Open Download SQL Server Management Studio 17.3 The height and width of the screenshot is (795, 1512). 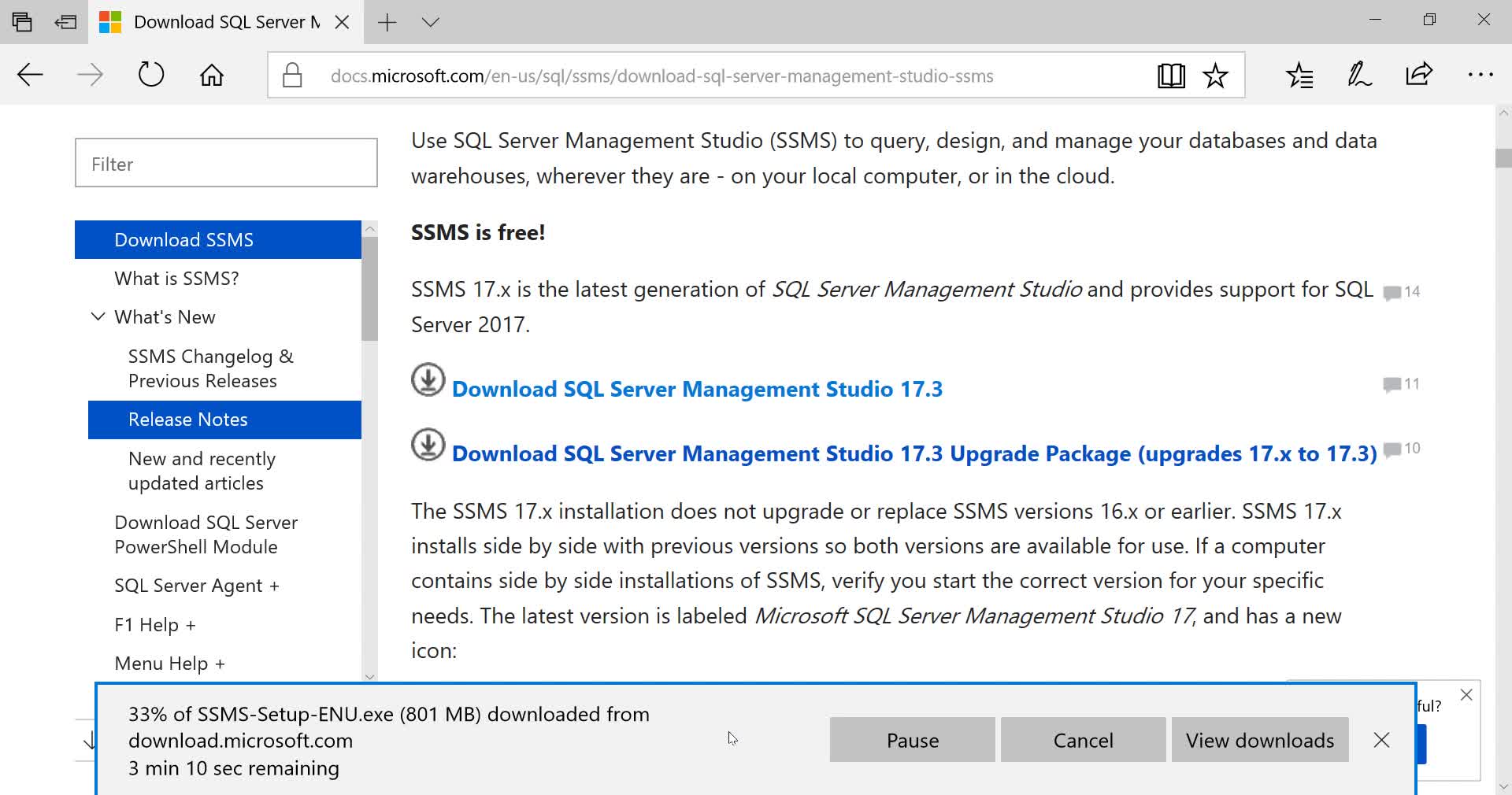point(696,389)
